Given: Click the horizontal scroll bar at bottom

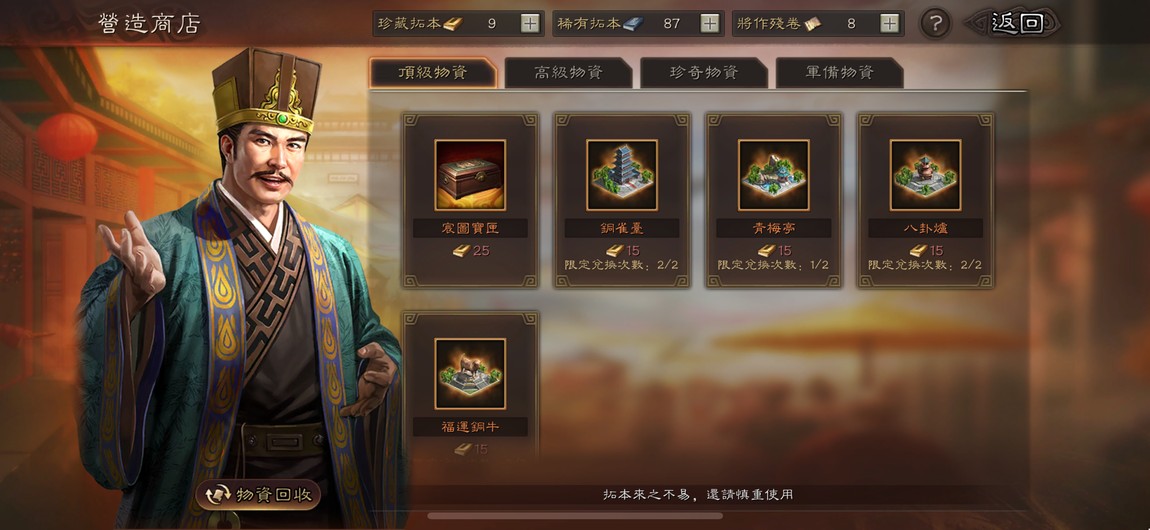Looking at the screenshot, I should (x=575, y=516).
